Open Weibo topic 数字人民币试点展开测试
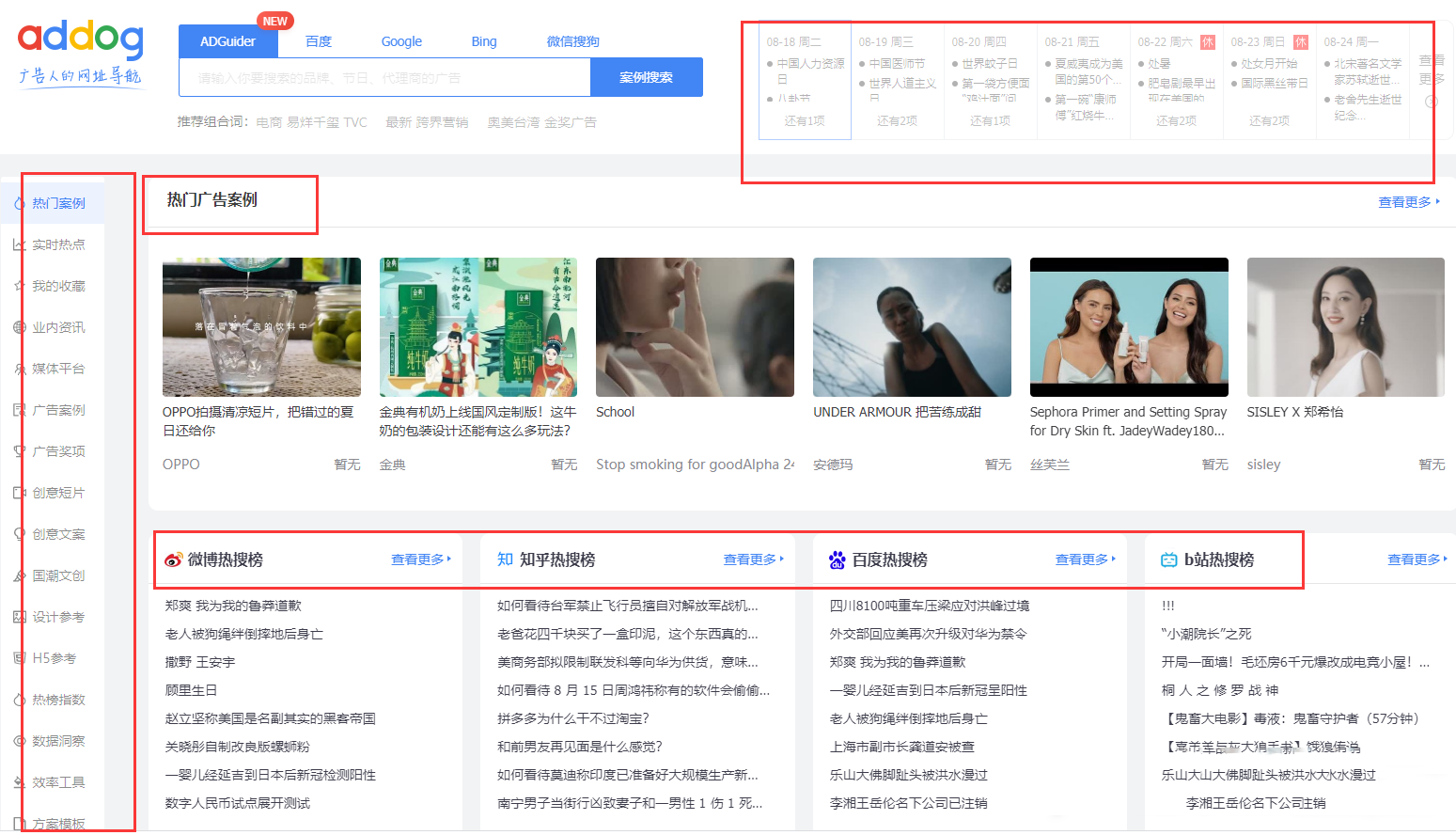This screenshot has width=1456, height=835. click(x=238, y=803)
